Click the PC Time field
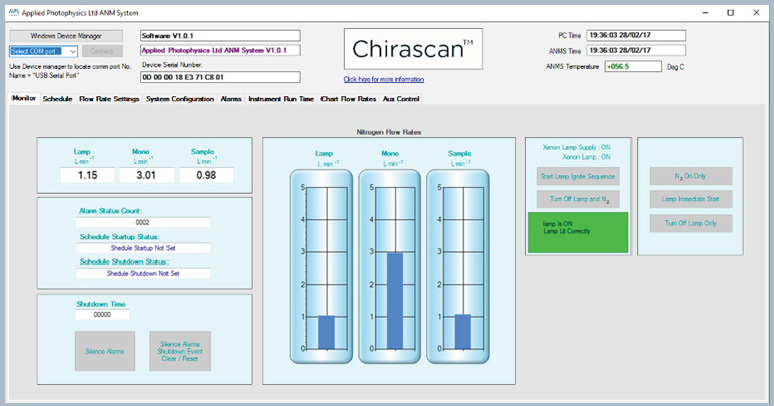This screenshot has width=774, height=406. click(636, 36)
